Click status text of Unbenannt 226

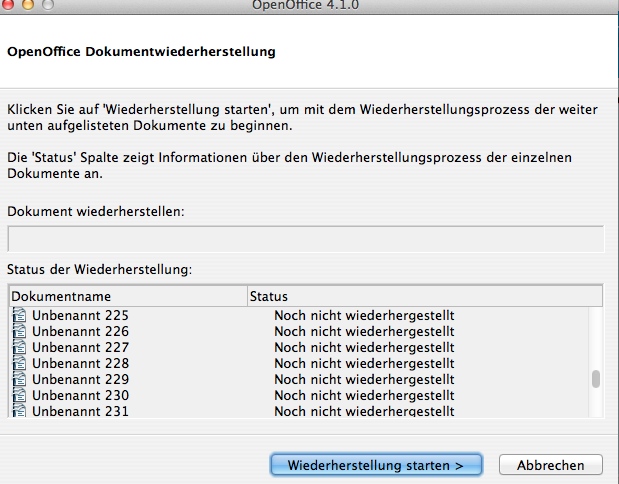[364, 331]
